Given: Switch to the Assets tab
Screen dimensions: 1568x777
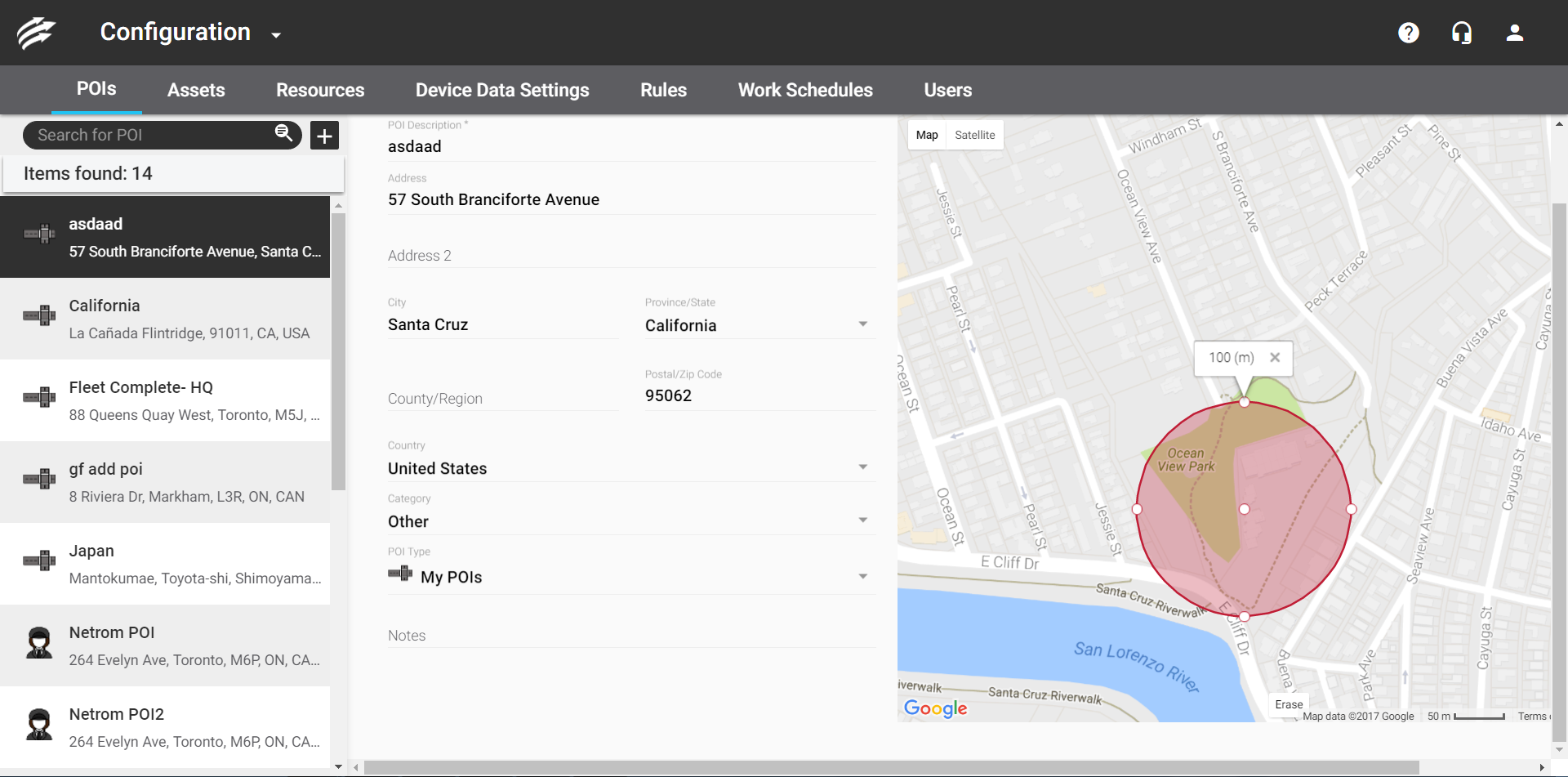Looking at the screenshot, I should [x=196, y=90].
